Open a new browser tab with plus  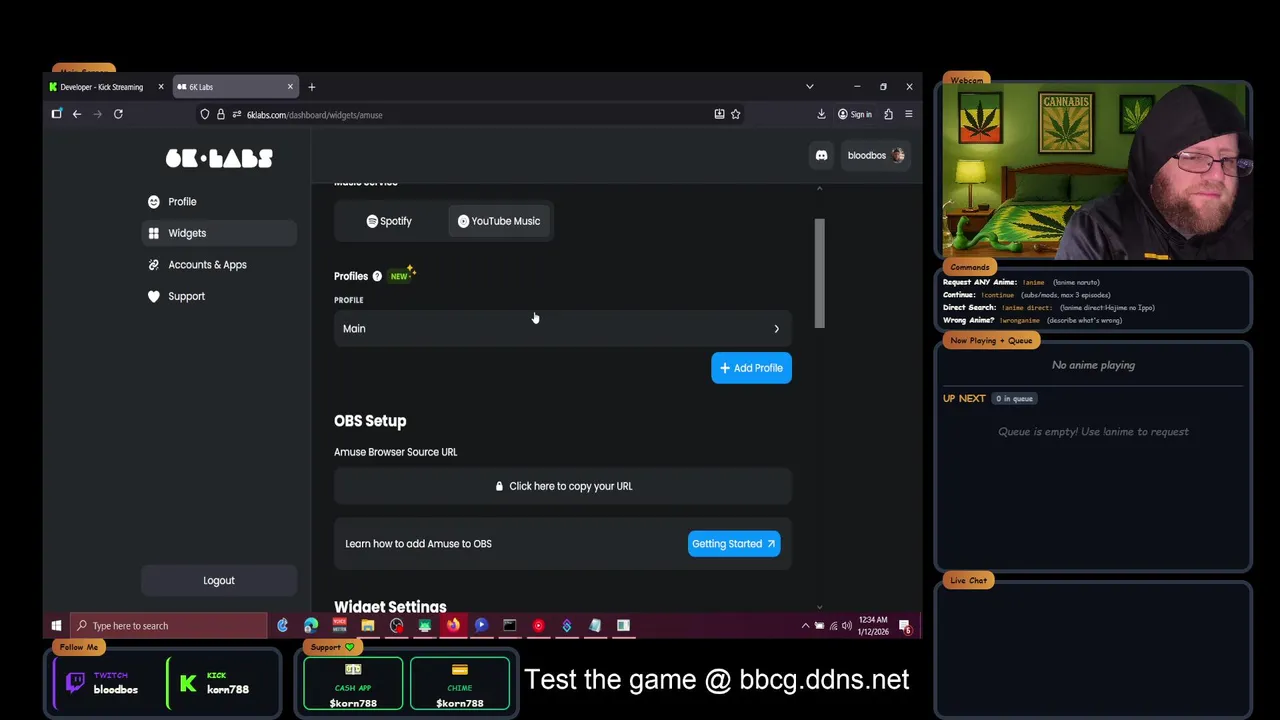click(x=311, y=87)
